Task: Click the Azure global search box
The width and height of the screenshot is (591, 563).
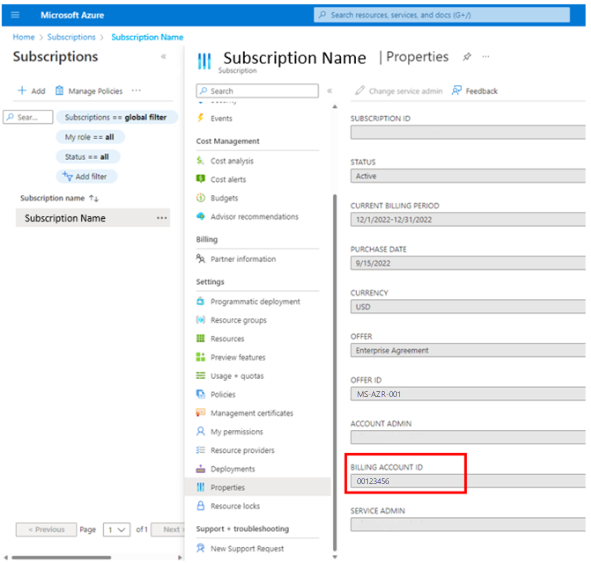Action: (x=442, y=15)
